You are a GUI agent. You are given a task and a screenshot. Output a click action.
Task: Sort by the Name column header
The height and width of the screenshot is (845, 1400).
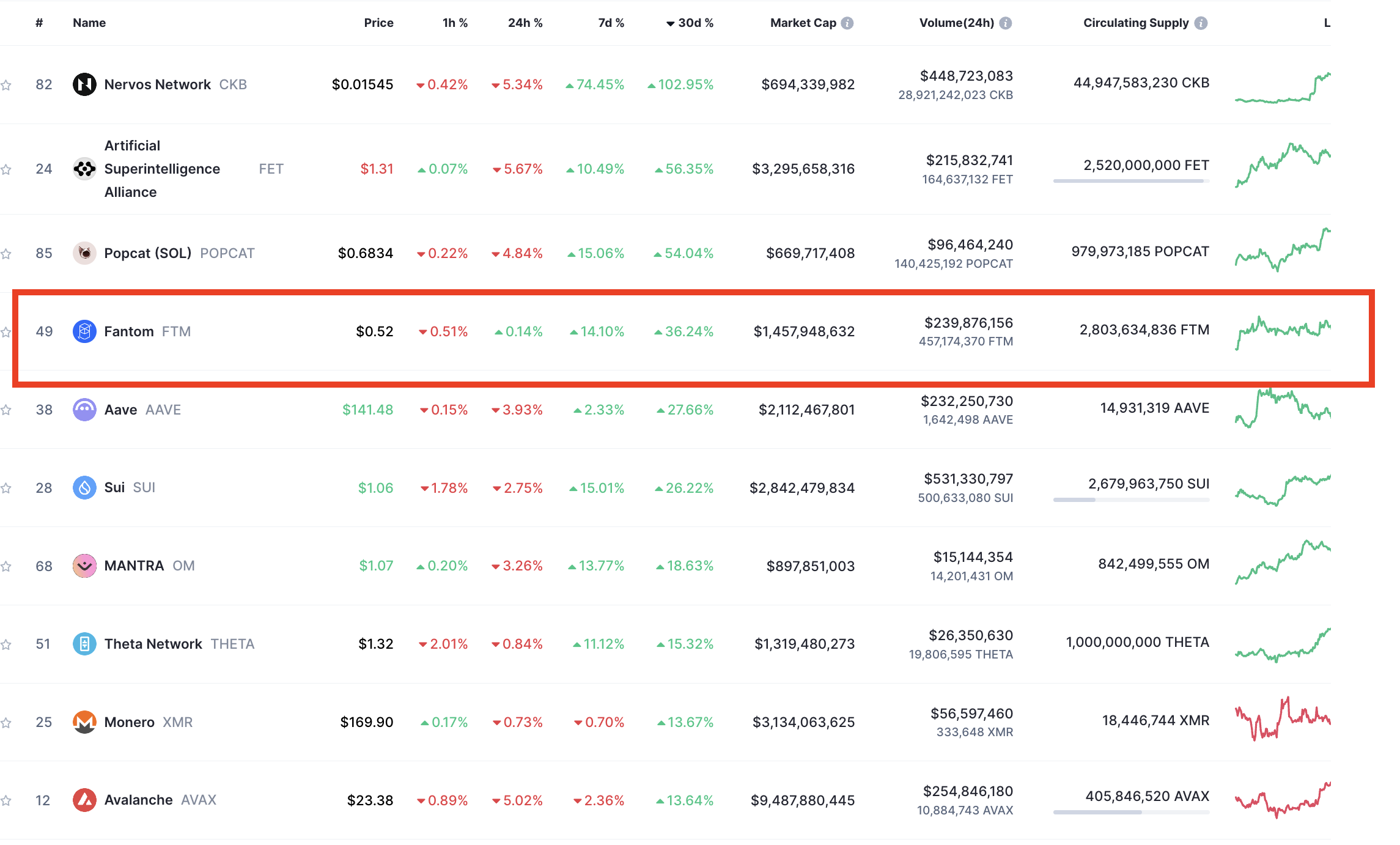coord(89,23)
